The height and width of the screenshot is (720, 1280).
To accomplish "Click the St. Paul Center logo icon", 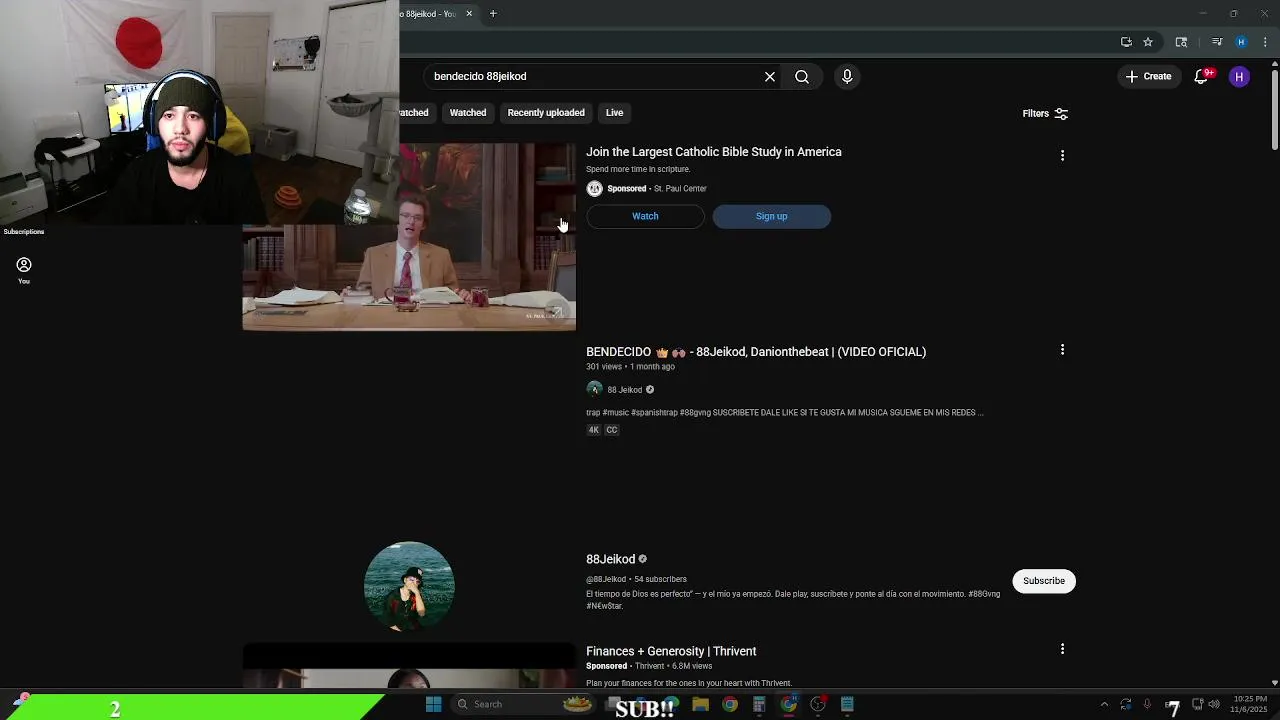I will (x=594, y=188).
